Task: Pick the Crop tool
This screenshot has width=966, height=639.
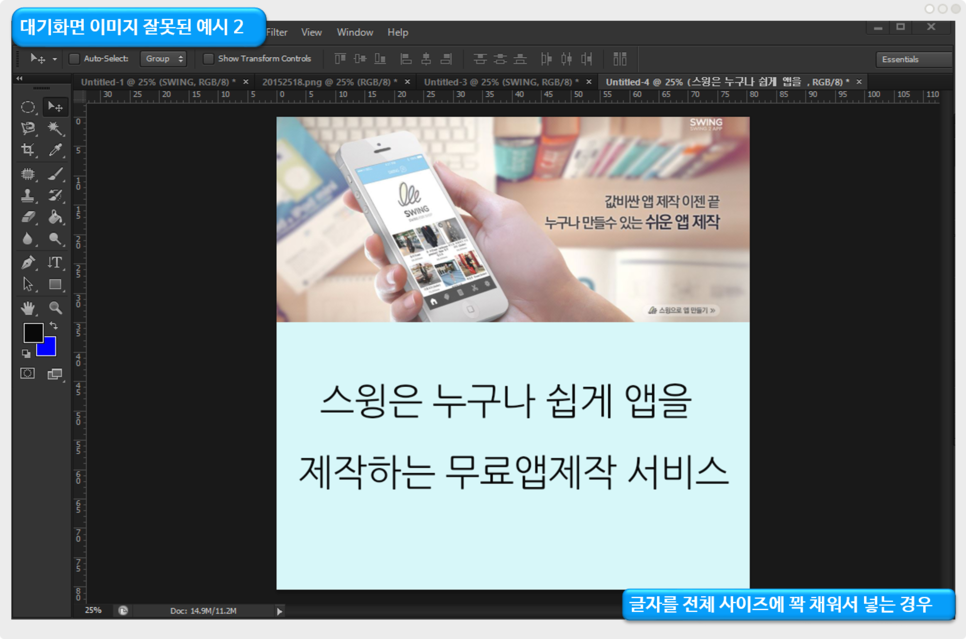Action: point(28,151)
